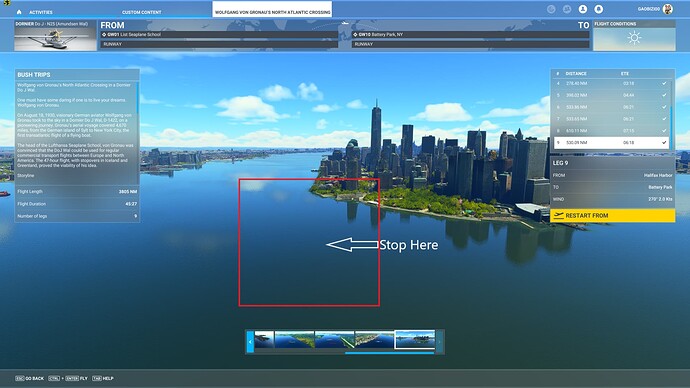Image resolution: width=690 pixels, height=388 pixels.
Task: Select highlighted leg 9 row
Action: click(611, 143)
